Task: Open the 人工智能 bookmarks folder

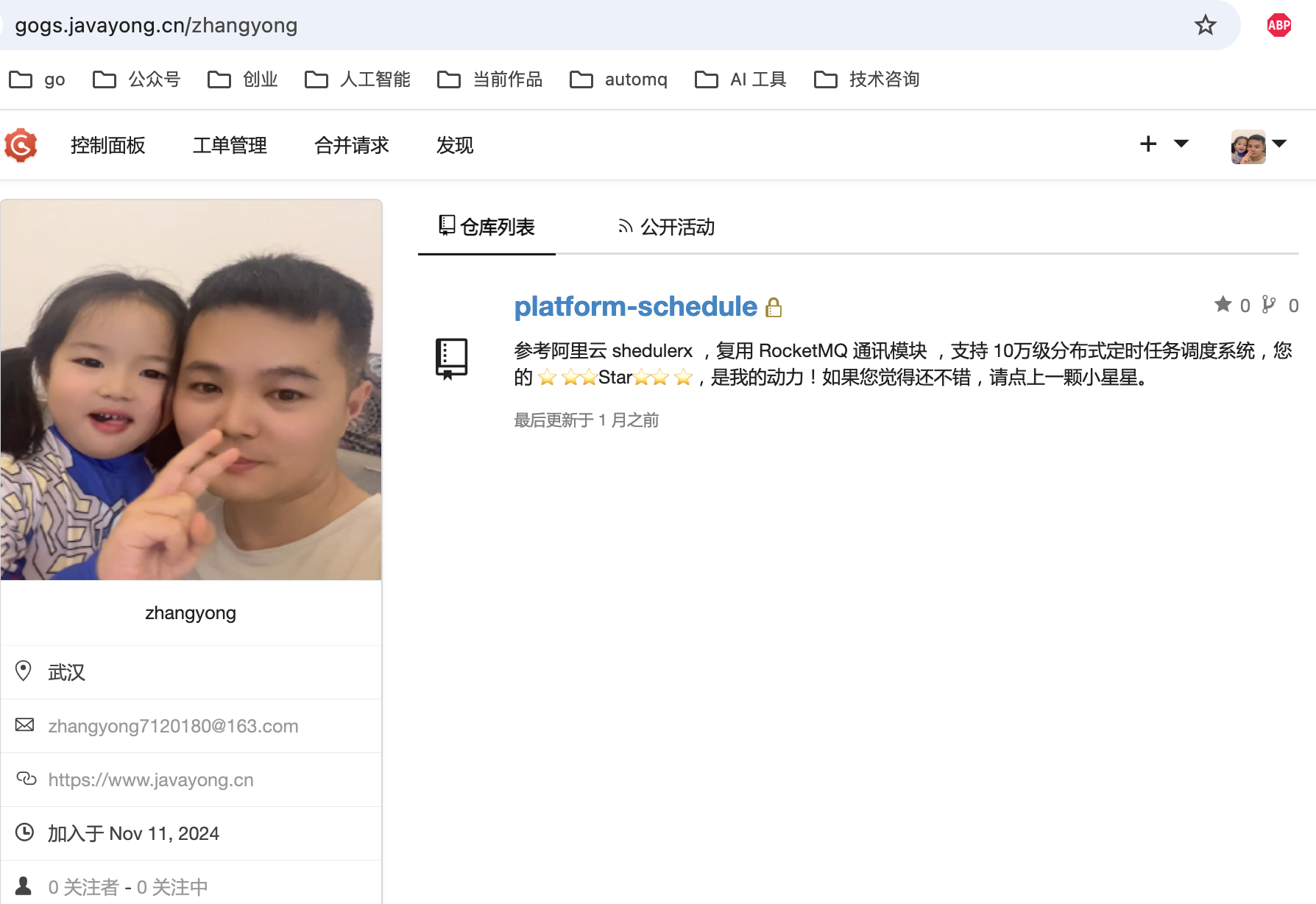Action: click(x=358, y=80)
